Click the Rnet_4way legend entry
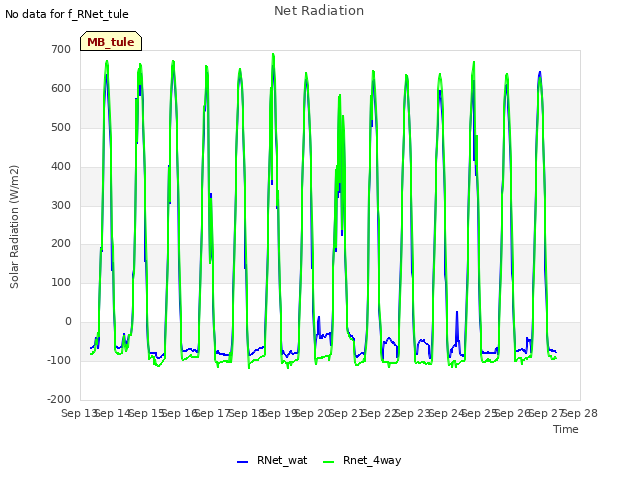This screenshot has height=480, width=640. (362, 460)
